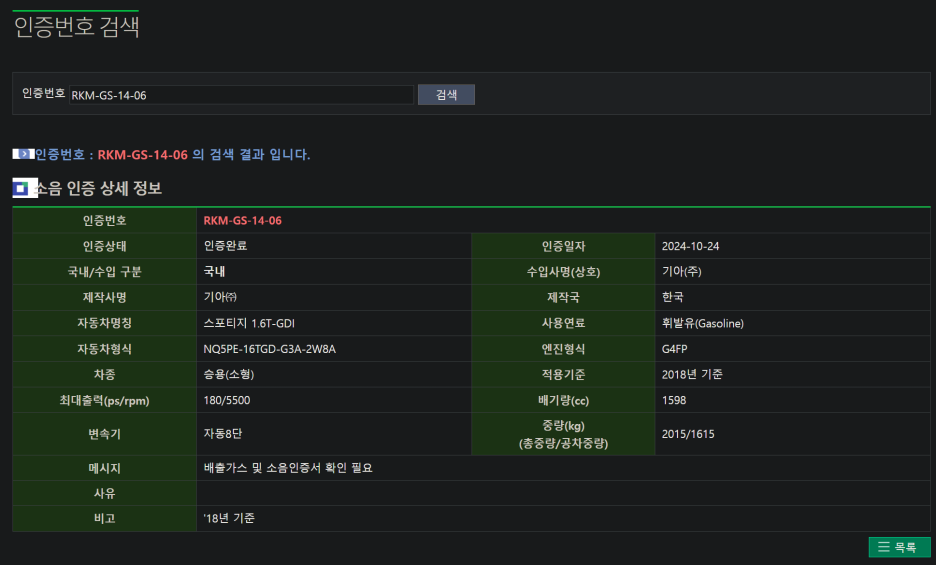The image size is (936, 565).
Task: Select the 소음 인증 상세 정보 section title
Action: (x=98, y=188)
